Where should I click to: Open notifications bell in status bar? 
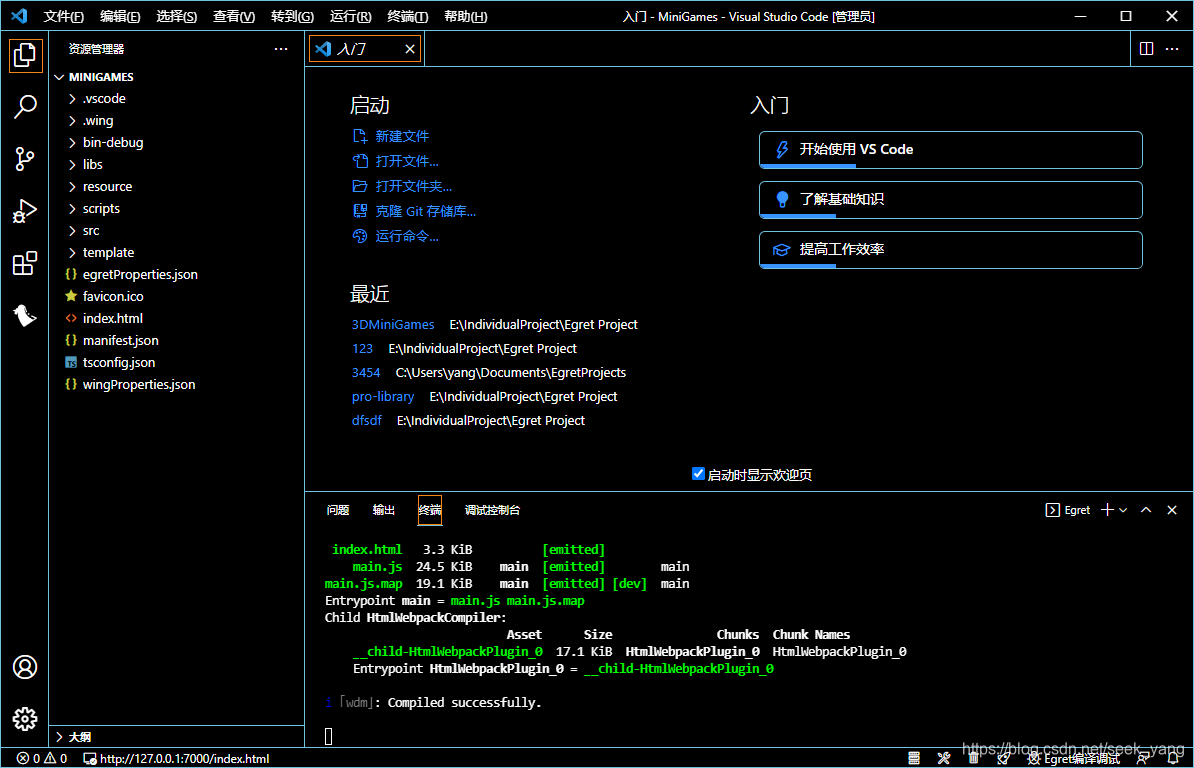1173,758
